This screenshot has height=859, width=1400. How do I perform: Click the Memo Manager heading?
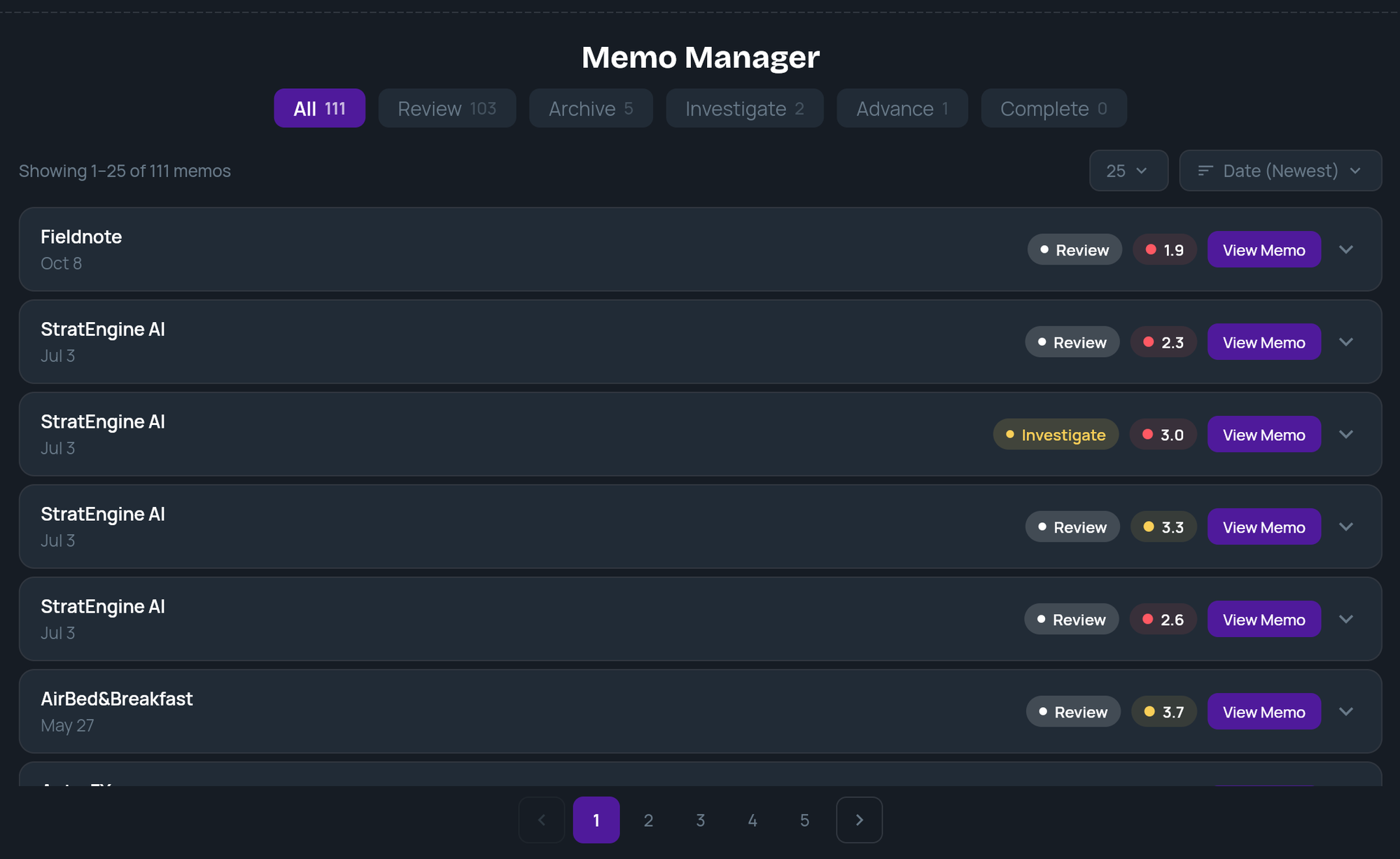[x=700, y=57]
